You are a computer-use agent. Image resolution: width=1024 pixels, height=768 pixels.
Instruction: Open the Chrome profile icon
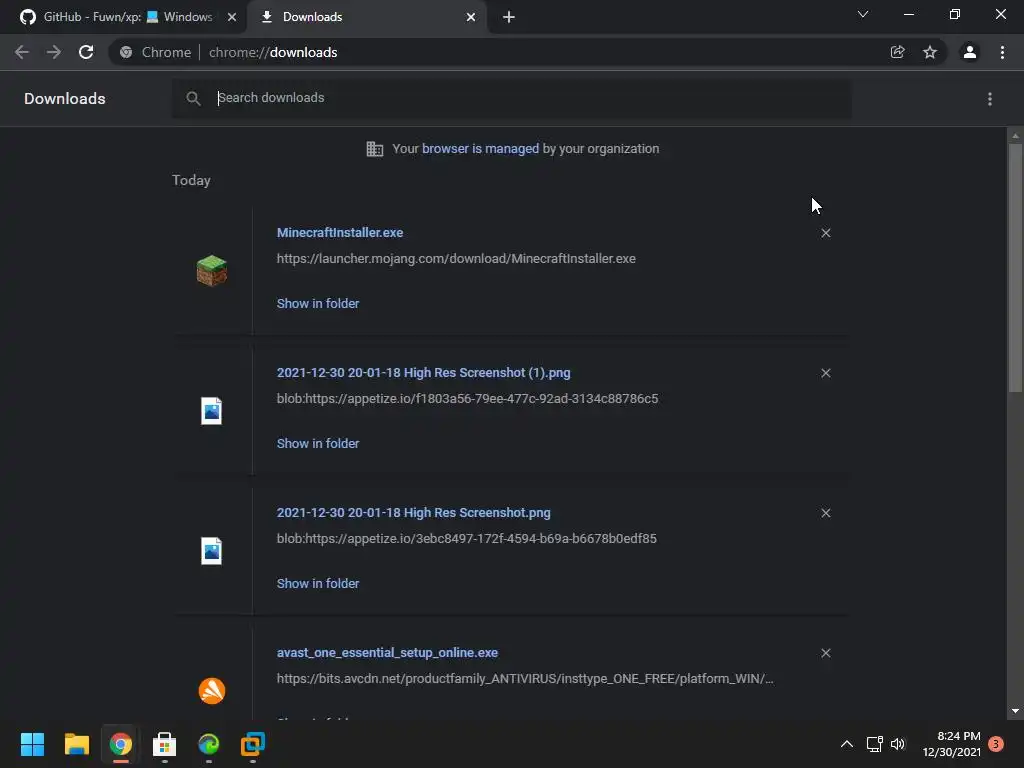coord(970,52)
